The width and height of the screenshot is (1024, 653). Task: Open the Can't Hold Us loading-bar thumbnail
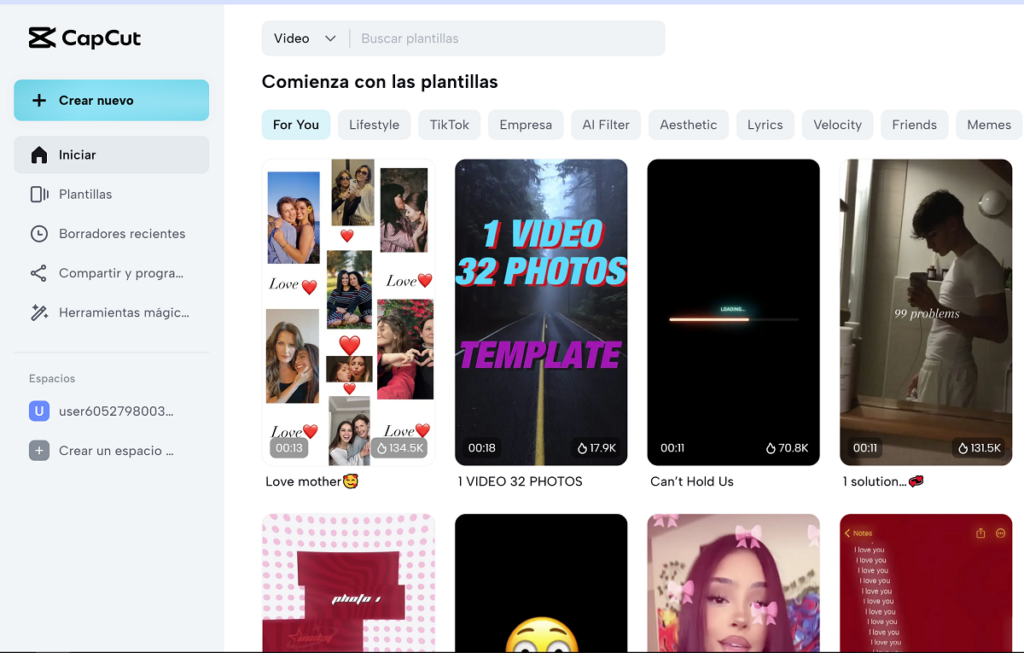(x=733, y=312)
